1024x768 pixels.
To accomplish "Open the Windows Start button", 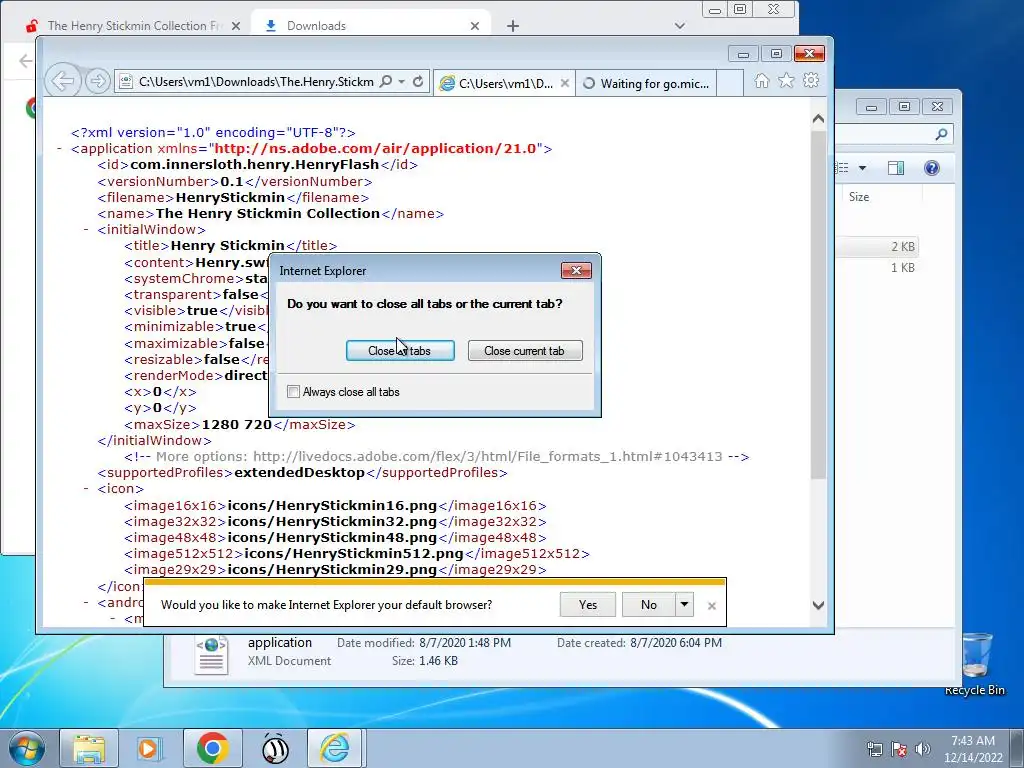I will (x=26, y=748).
